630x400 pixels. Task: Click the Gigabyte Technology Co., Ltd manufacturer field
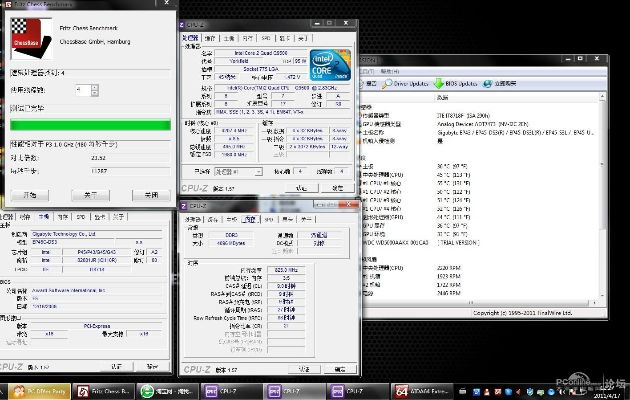pyautogui.click(x=96, y=234)
